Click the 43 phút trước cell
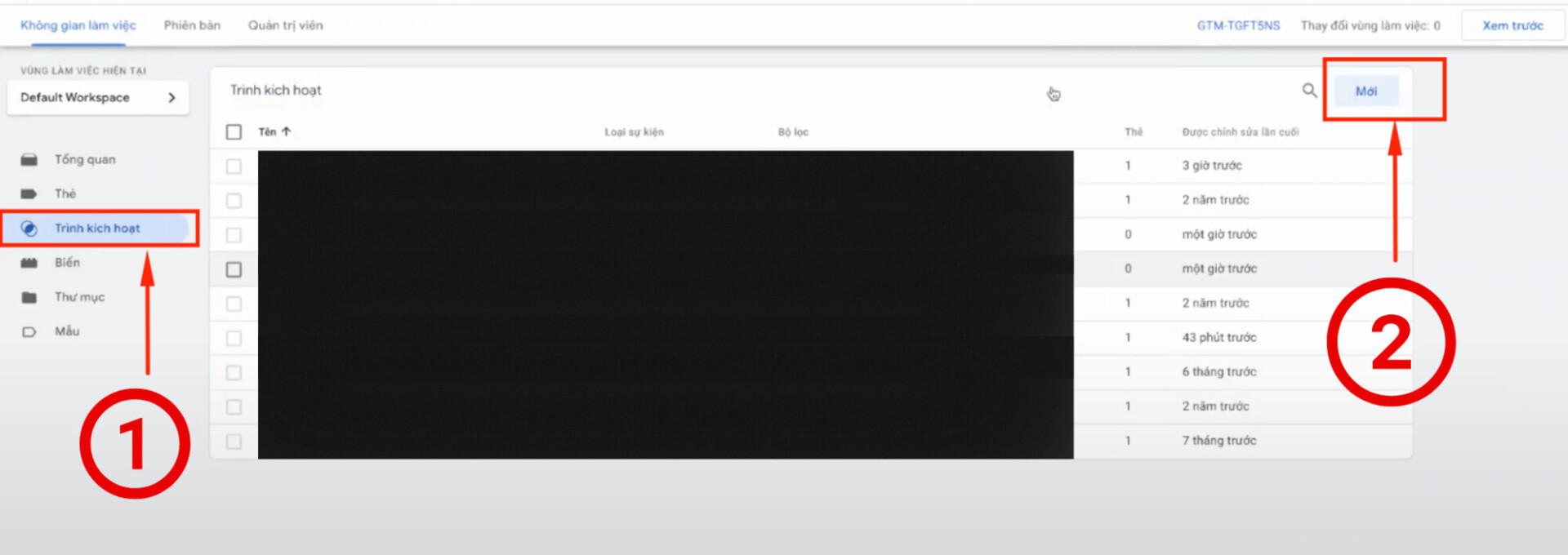The height and width of the screenshot is (555, 1568). tap(1219, 337)
